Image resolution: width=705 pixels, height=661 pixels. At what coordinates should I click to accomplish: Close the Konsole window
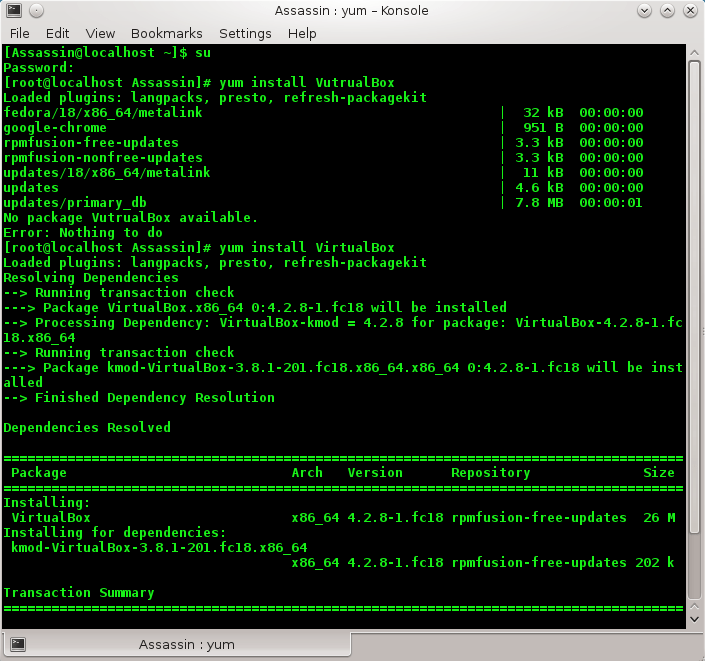[x=690, y=10]
